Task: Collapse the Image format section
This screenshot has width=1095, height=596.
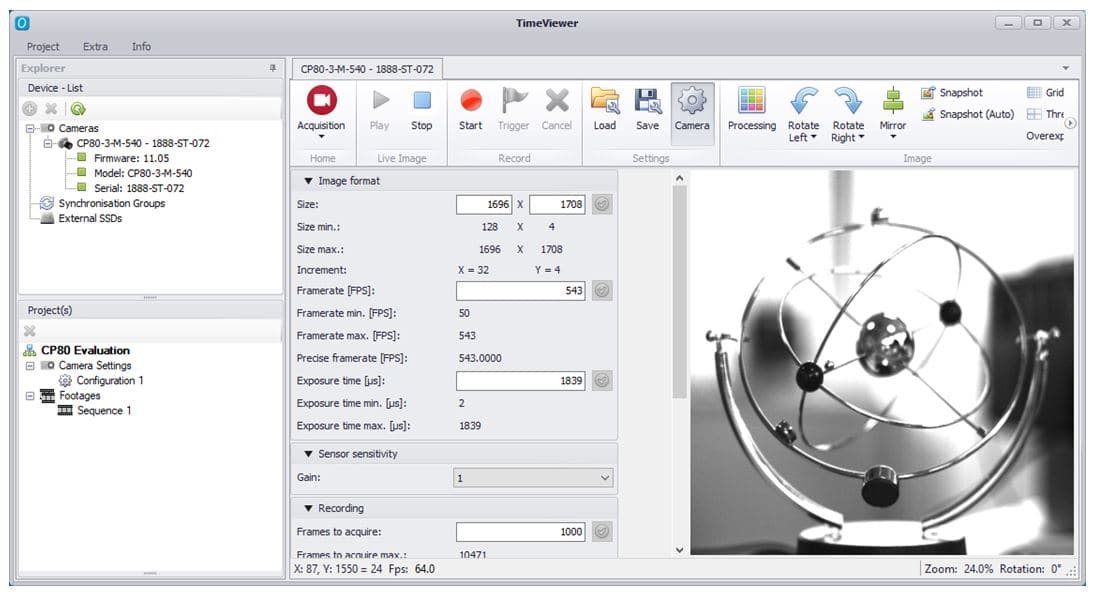Action: pos(308,181)
